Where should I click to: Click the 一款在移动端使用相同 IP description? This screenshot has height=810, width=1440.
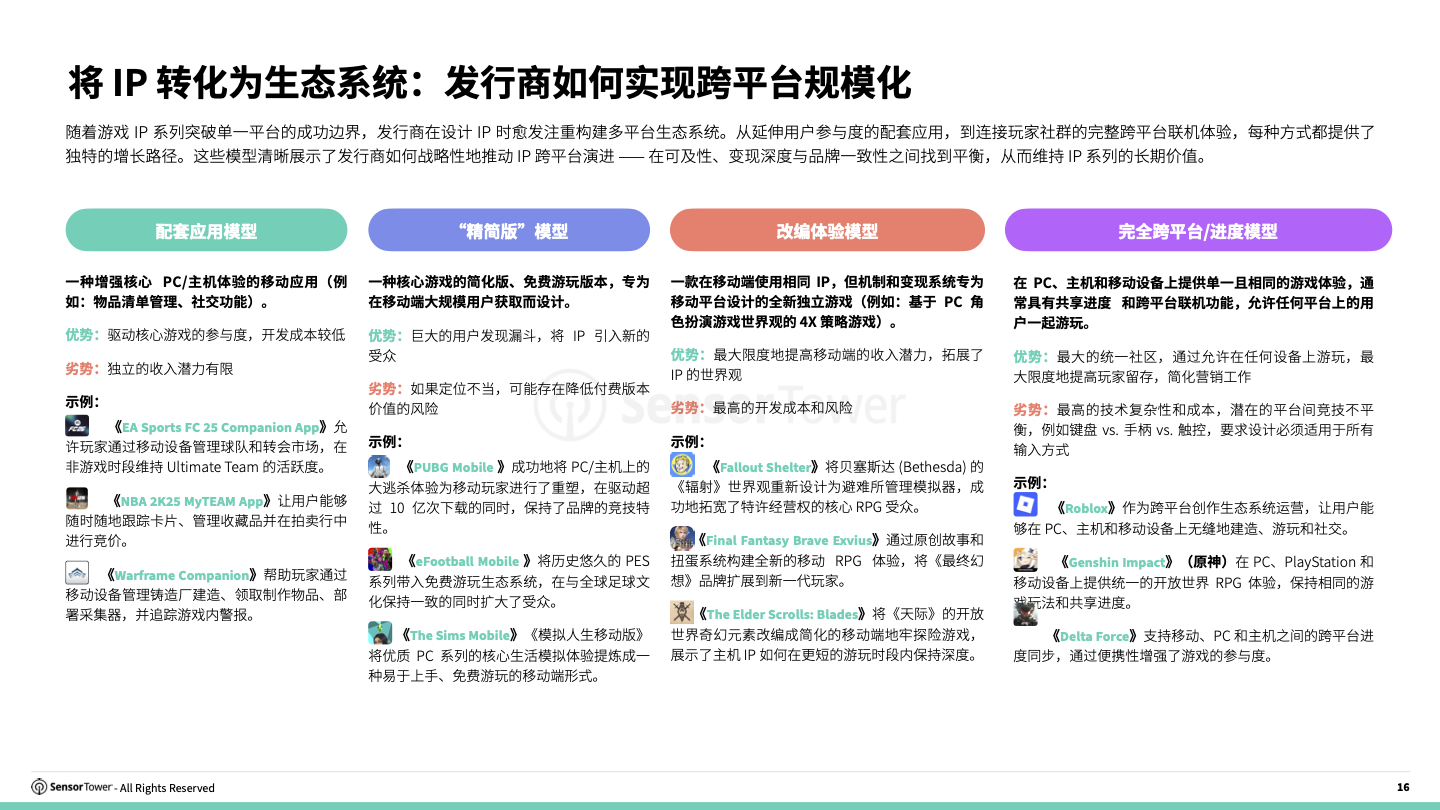click(827, 302)
